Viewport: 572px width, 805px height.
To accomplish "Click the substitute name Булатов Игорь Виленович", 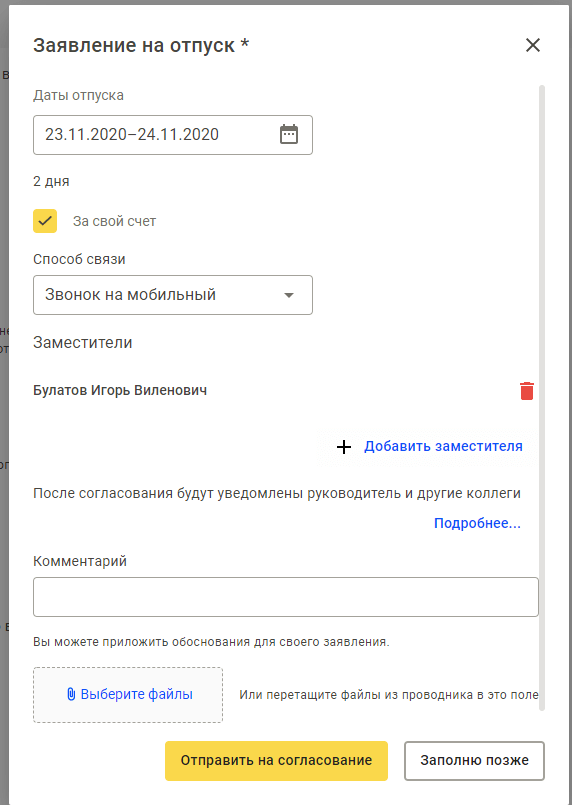I will (x=120, y=390).
